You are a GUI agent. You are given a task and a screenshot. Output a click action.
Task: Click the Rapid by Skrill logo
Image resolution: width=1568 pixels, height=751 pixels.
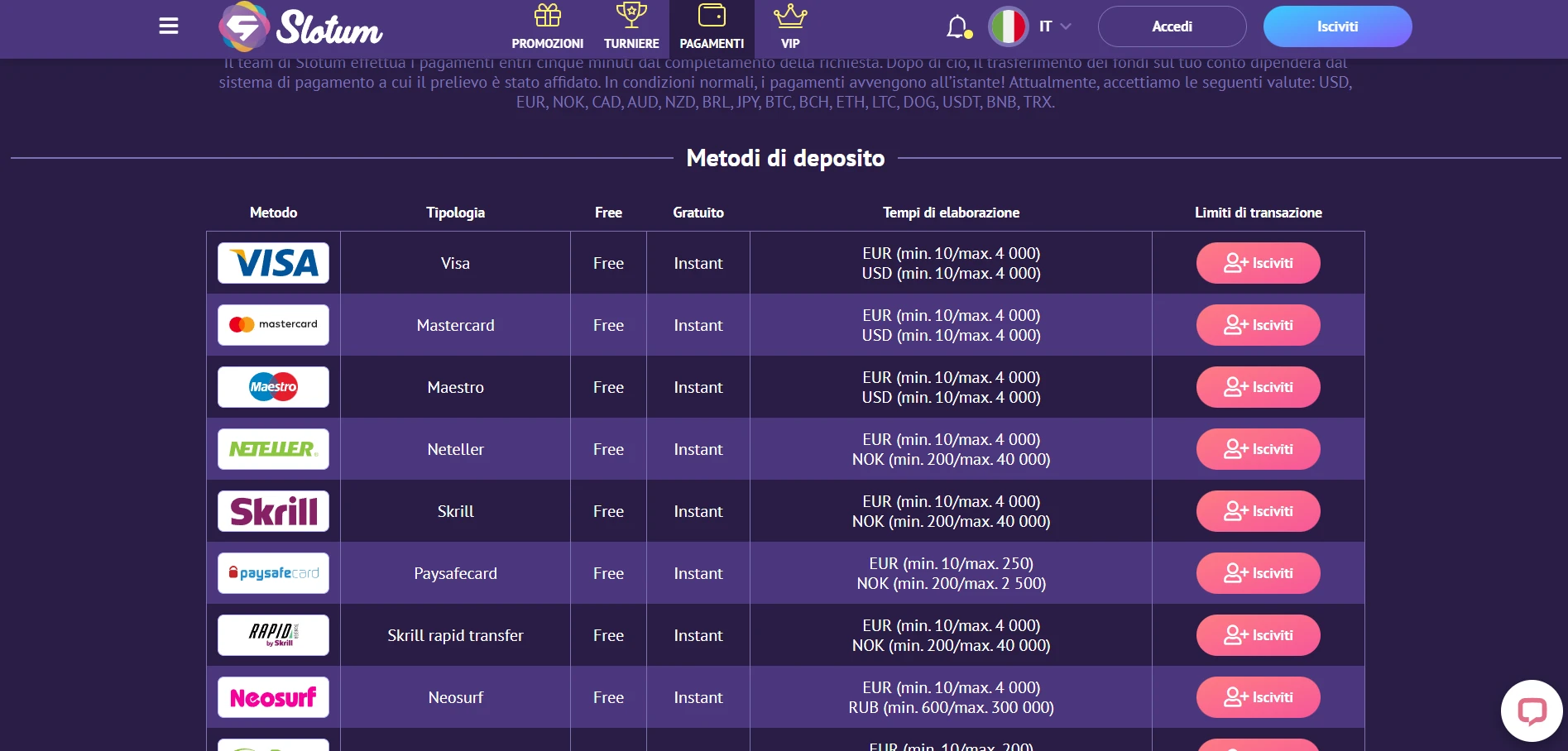[273, 635]
